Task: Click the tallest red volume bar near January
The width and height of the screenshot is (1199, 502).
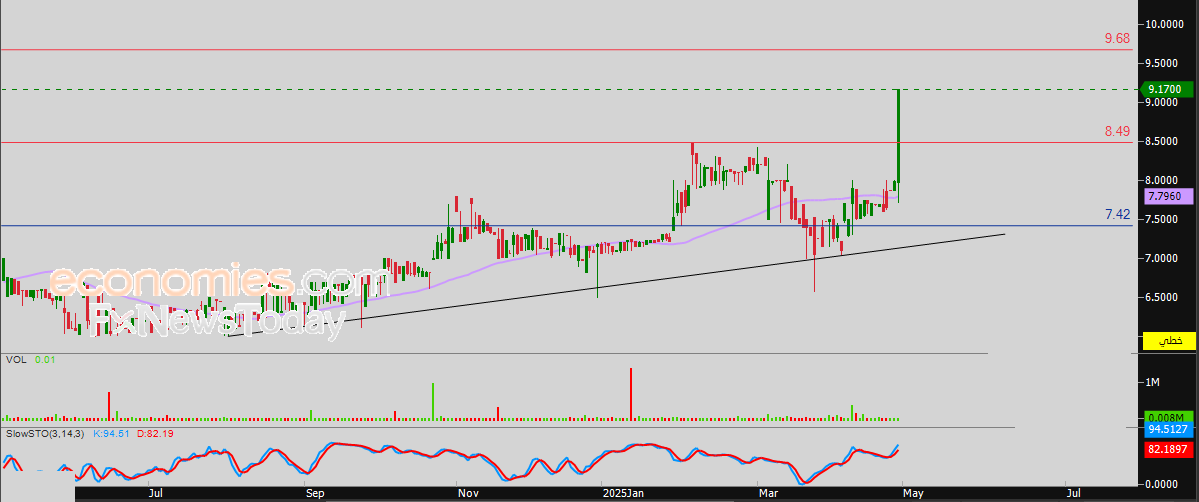Action: tap(631, 394)
